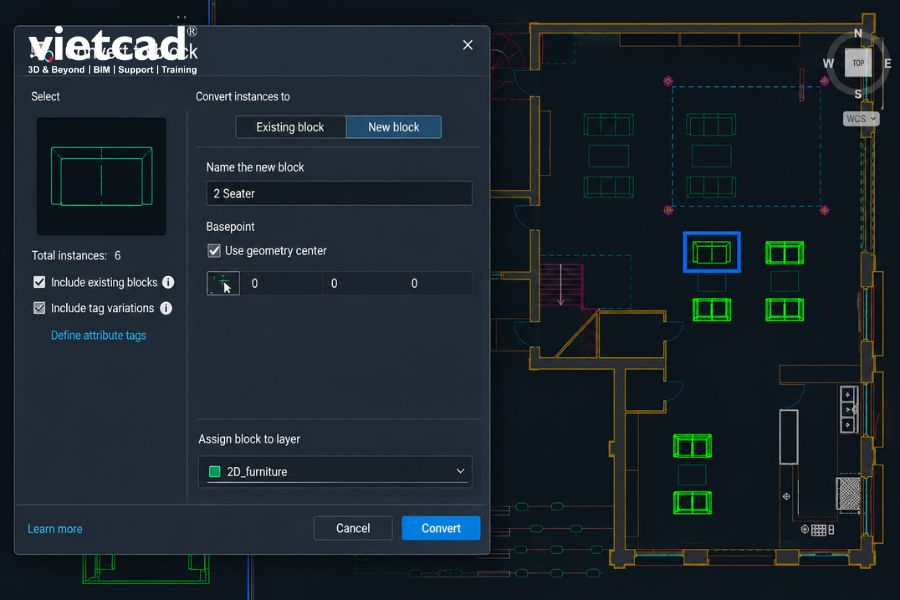This screenshot has width=900, height=600.
Task: Click the E compass direction on ViewCube
Action: 887,63
